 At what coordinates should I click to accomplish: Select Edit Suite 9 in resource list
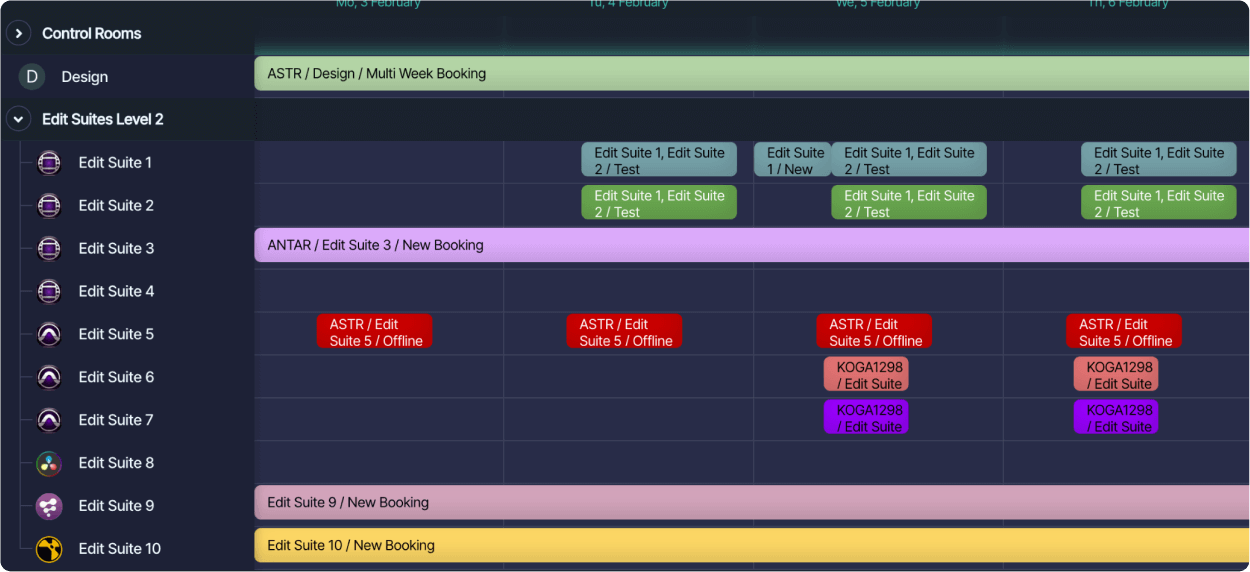pyautogui.click(x=117, y=507)
